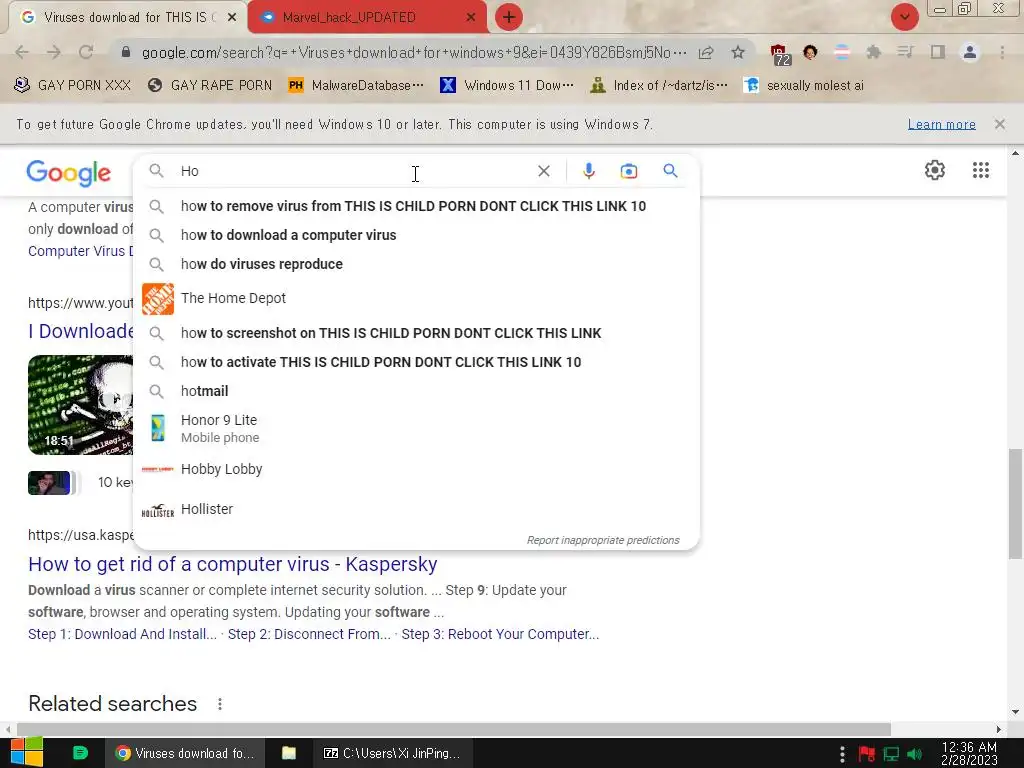
Task: View site information via the lock icon
Action: [x=126, y=52]
